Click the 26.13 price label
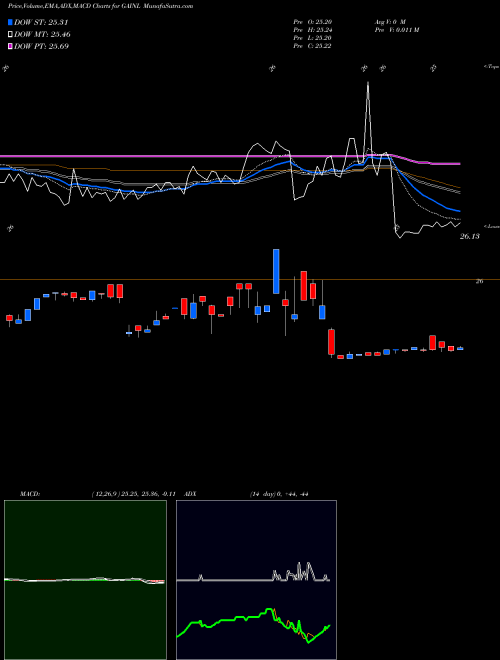This screenshot has width=500, height=660. point(469,237)
